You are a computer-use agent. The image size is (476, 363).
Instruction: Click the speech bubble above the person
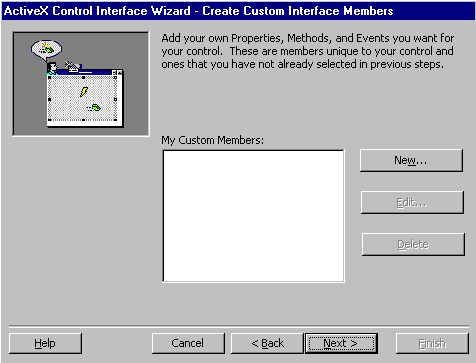click(46, 50)
